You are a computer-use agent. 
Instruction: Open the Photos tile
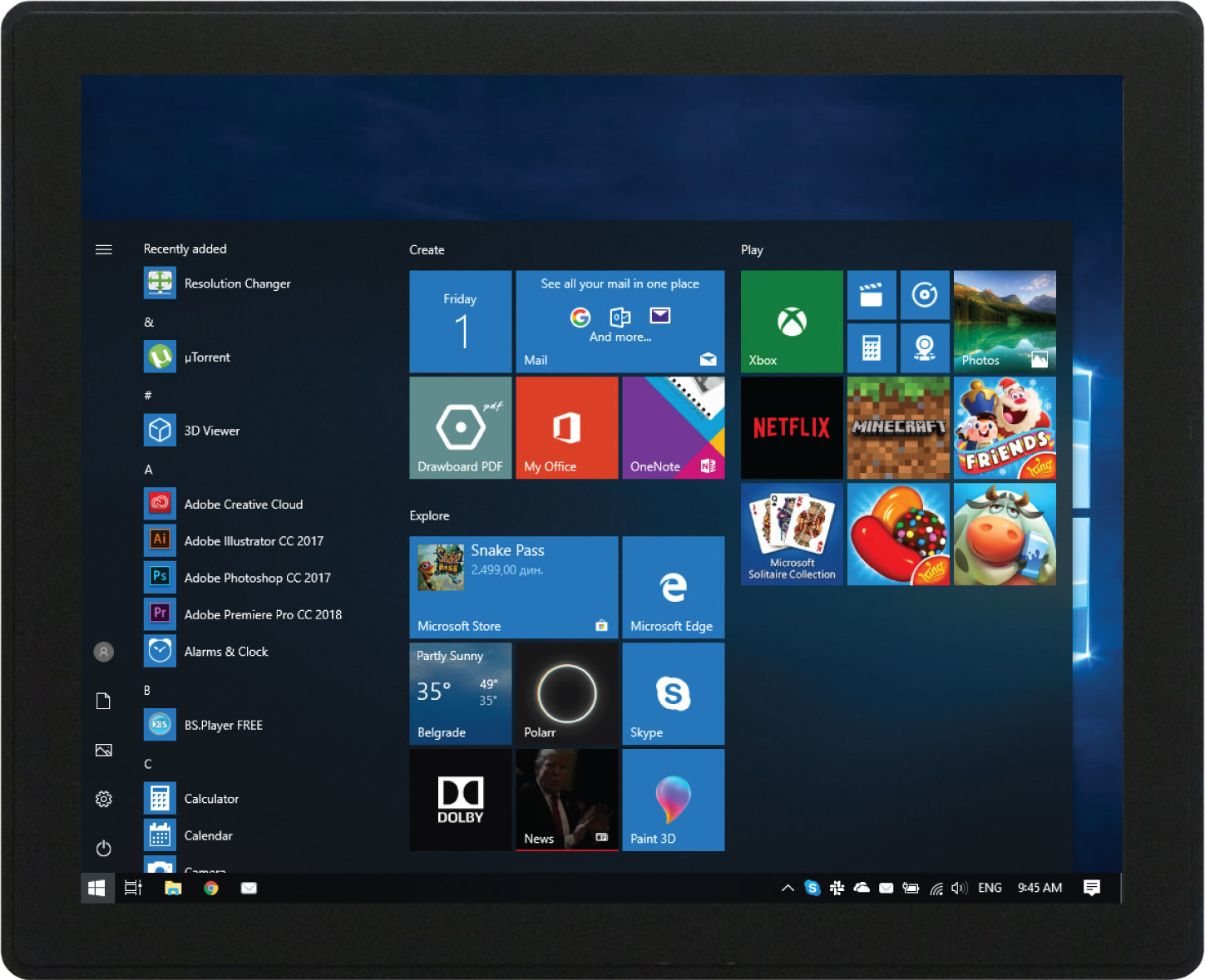(1005, 322)
